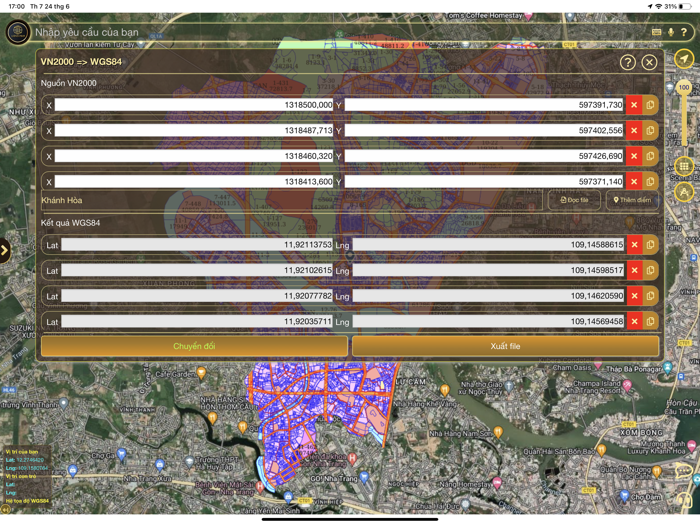The width and height of the screenshot is (700, 525).
Task: Tap the Cafe Garden map marker
Action: tap(201, 372)
